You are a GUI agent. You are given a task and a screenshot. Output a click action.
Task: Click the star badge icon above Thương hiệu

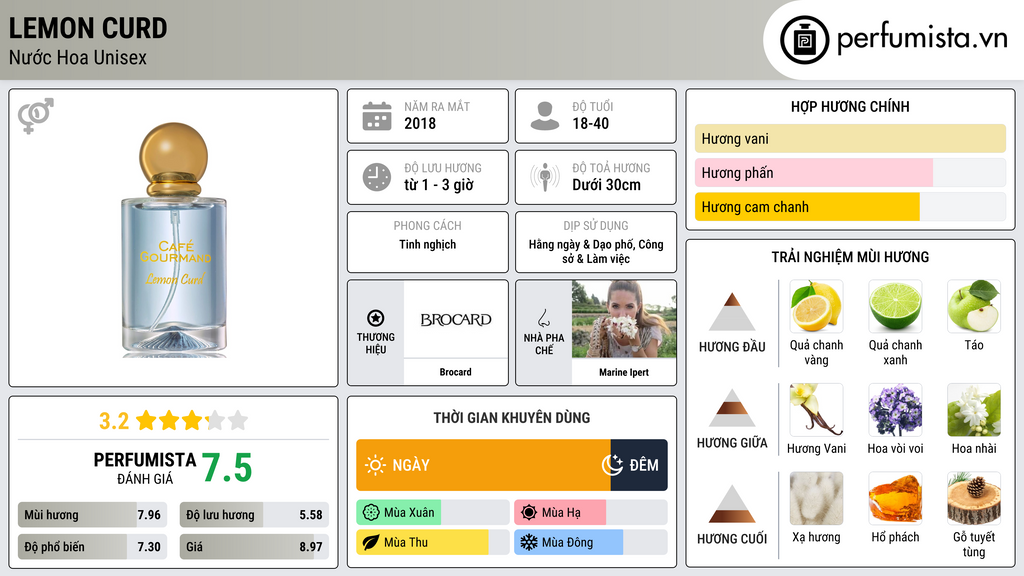376,318
